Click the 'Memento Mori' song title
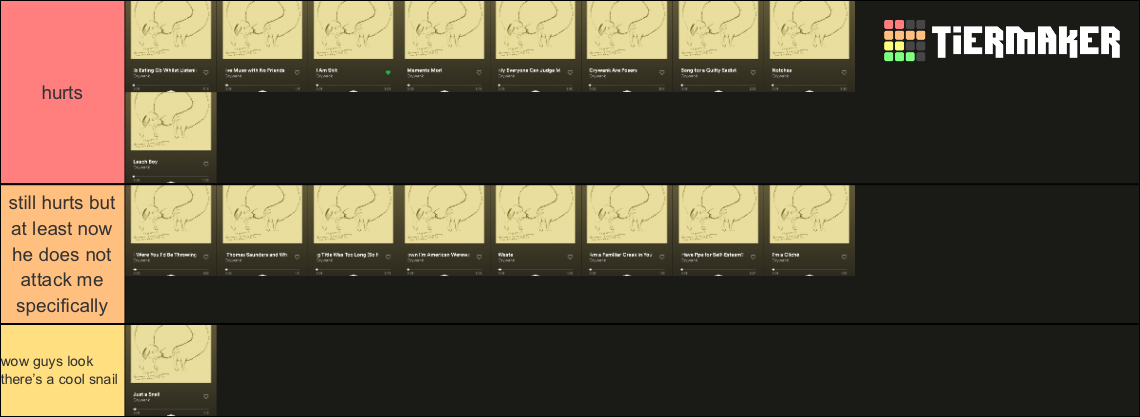The width and height of the screenshot is (1140, 417). coord(425,70)
